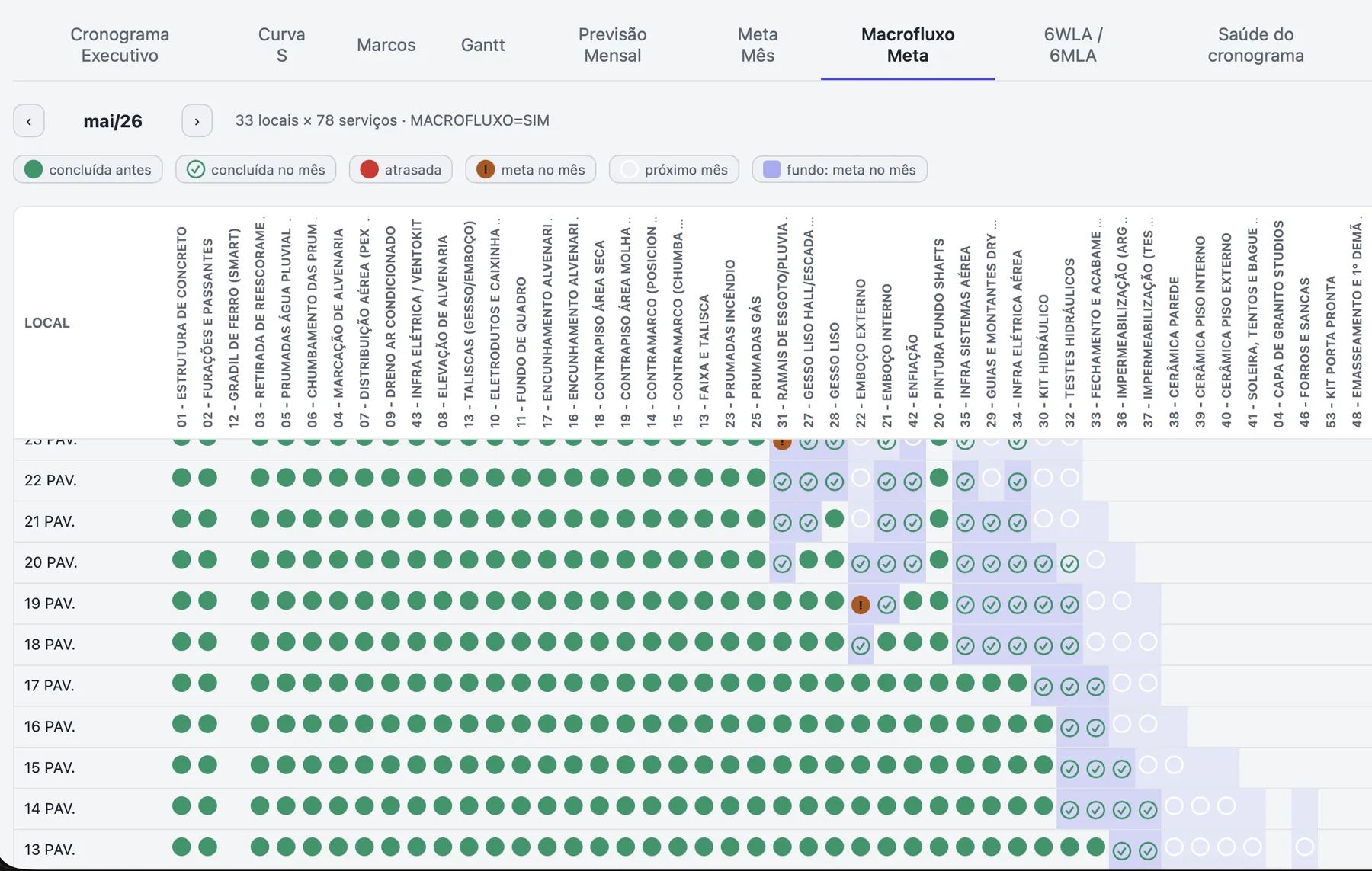
Task: Go to previous month with left chevron
Action: coord(29,121)
